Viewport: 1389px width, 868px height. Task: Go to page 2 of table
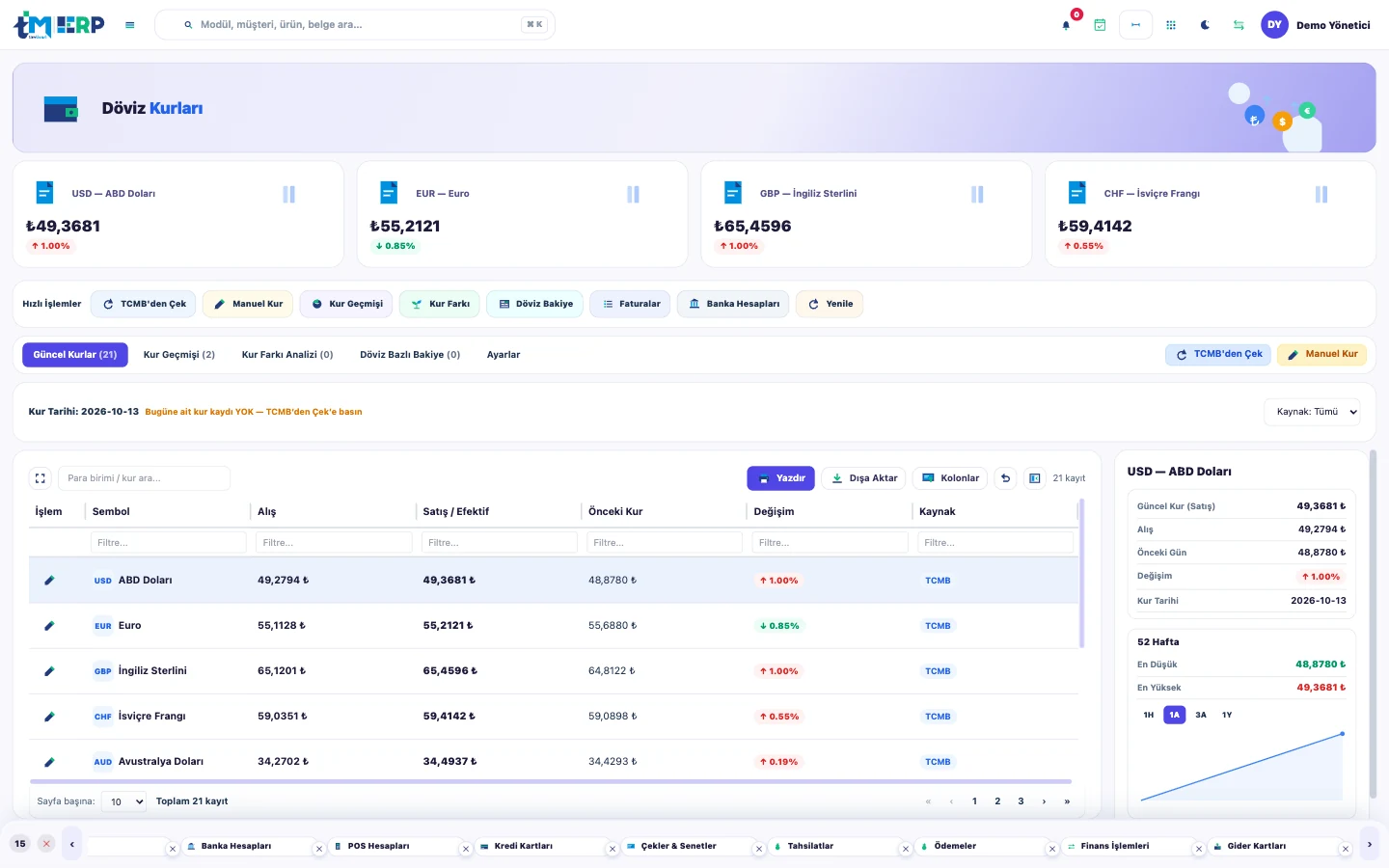click(997, 801)
